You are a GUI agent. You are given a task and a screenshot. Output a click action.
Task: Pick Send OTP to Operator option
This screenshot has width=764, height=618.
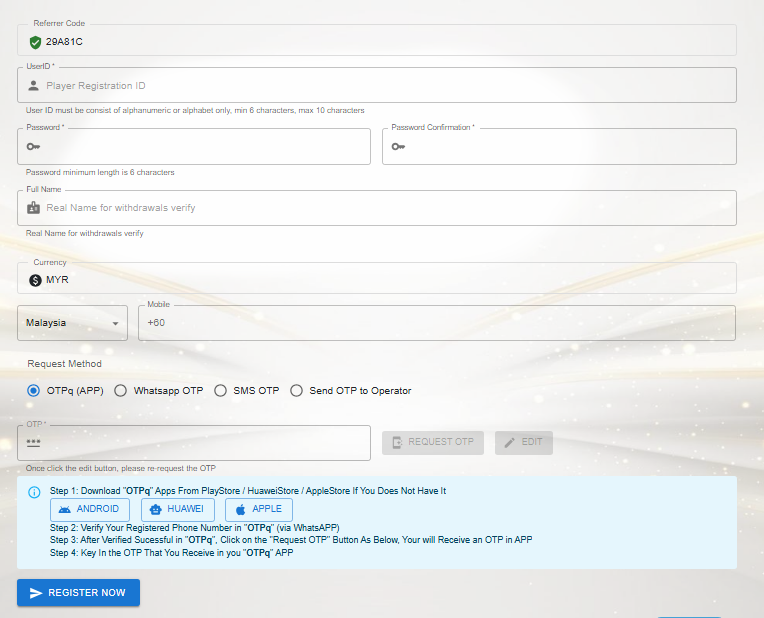tap(296, 391)
